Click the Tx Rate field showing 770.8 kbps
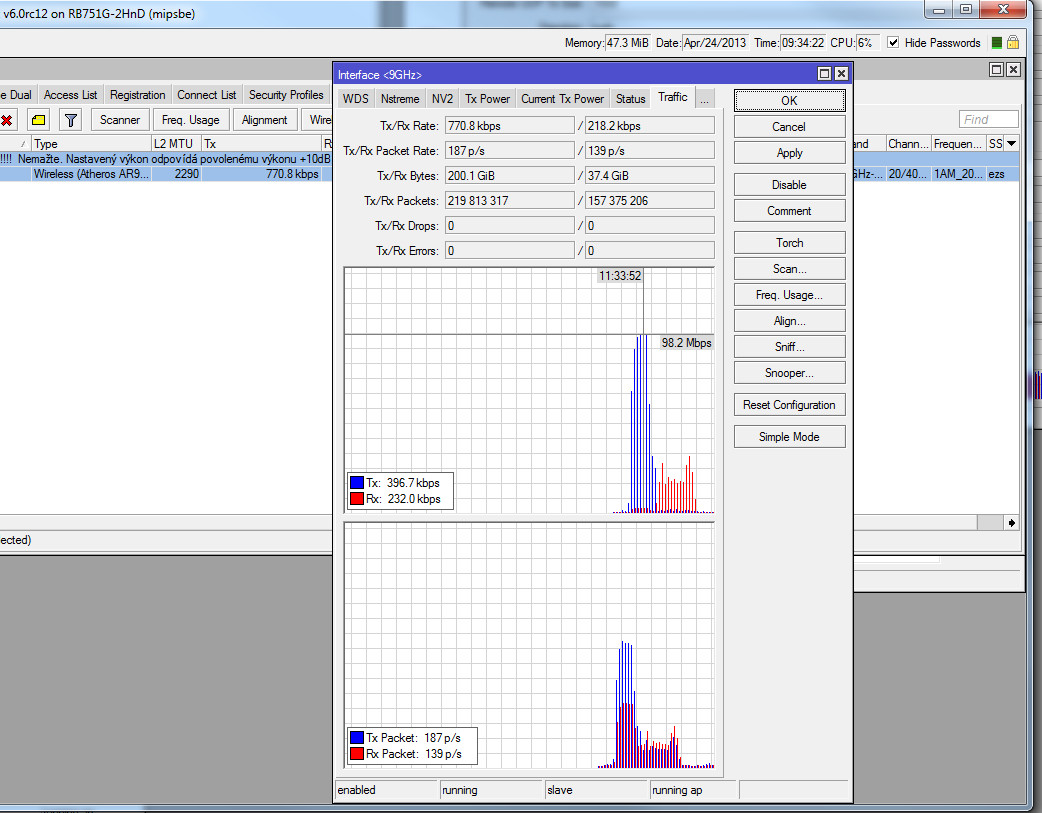 coord(509,126)
